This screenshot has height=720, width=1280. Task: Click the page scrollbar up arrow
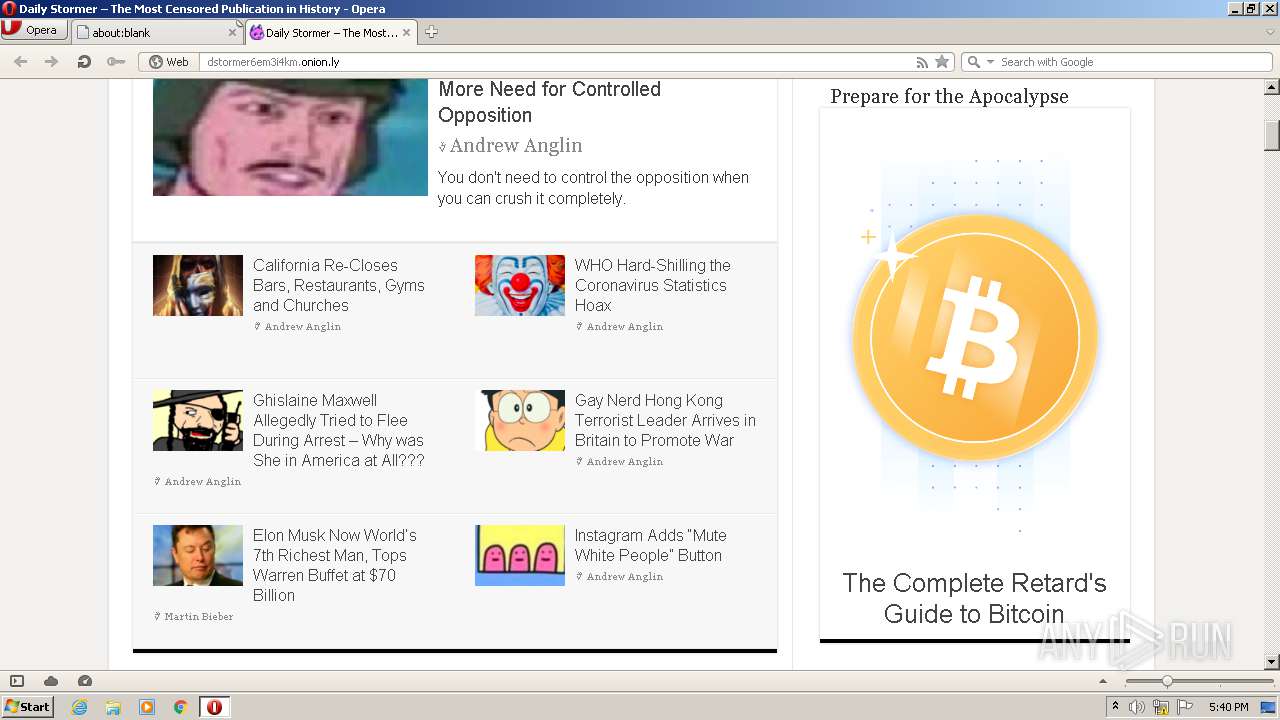(1272, 88)
